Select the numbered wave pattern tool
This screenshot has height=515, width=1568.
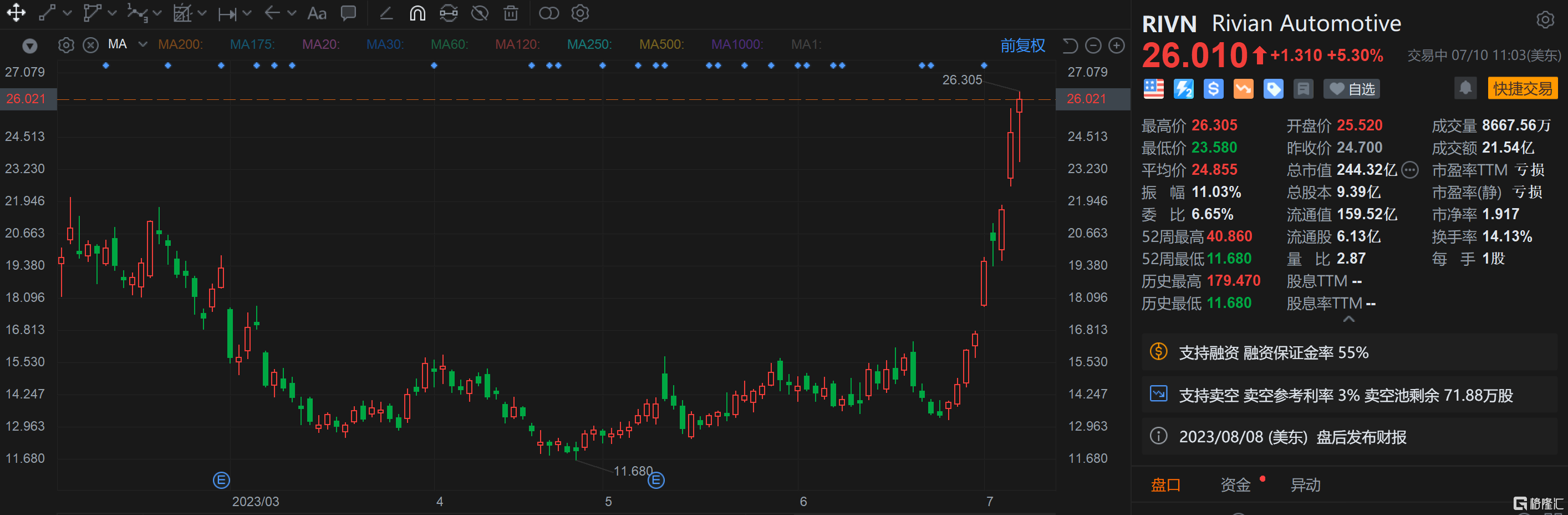(137, 13)
